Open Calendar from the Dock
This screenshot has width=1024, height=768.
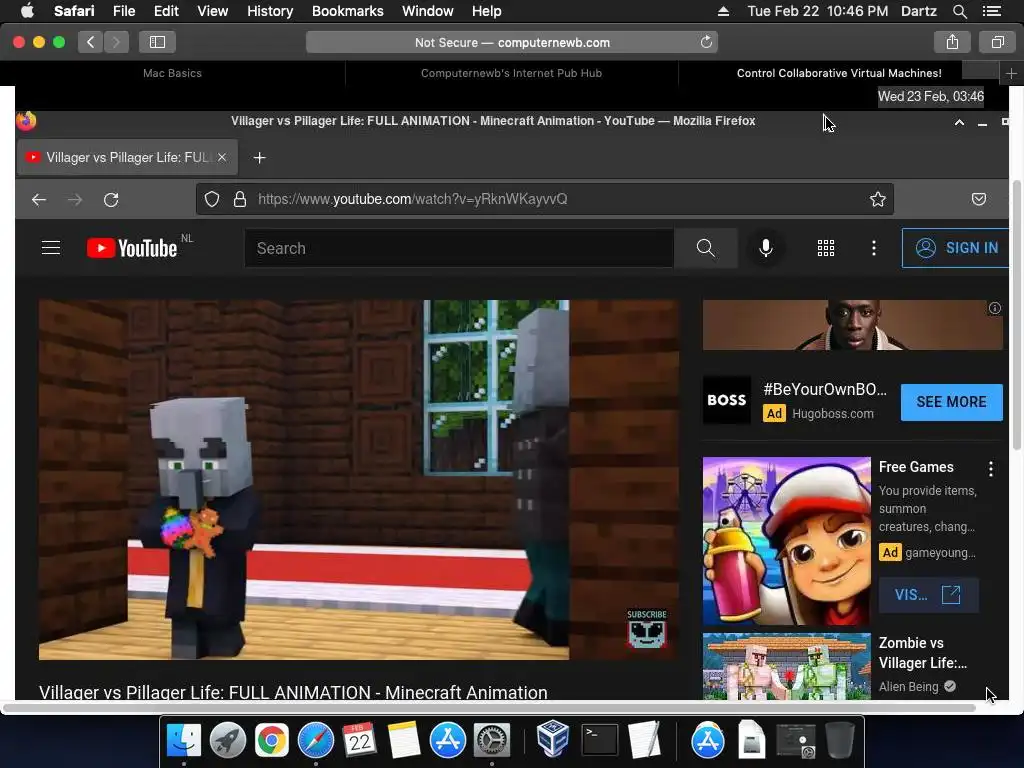tap(359, 741)
